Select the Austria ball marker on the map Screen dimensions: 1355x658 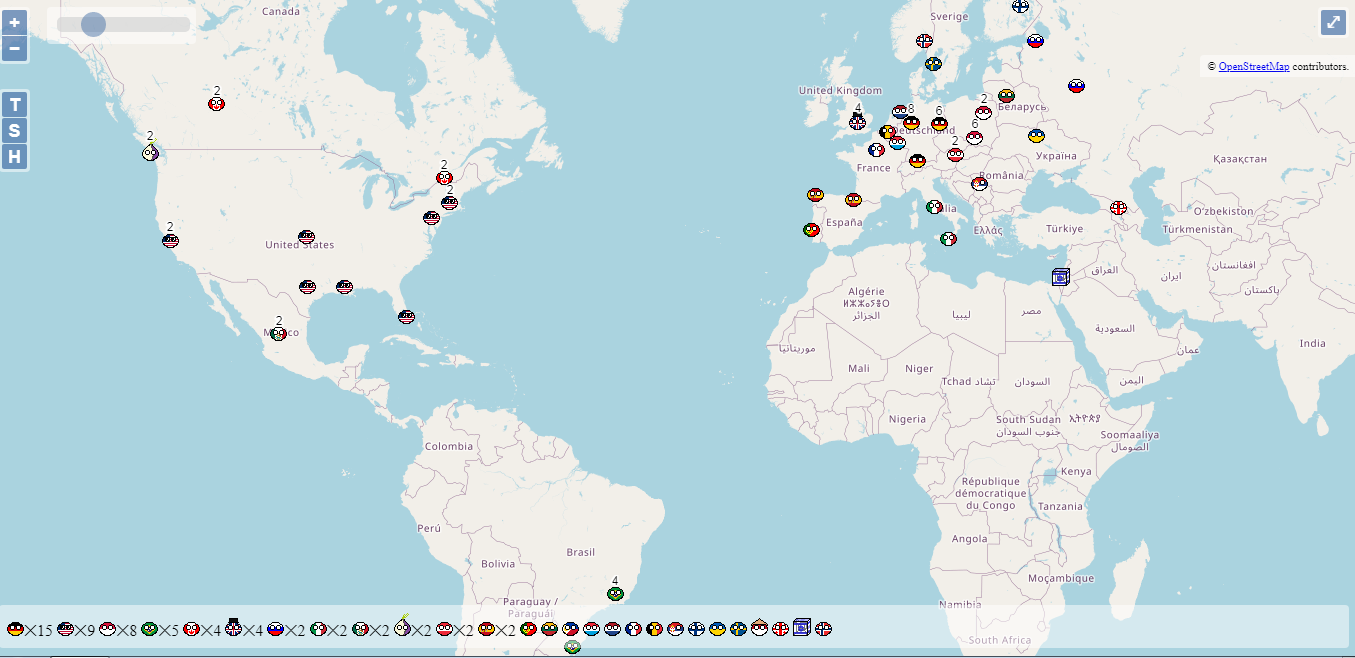(955, 155)
